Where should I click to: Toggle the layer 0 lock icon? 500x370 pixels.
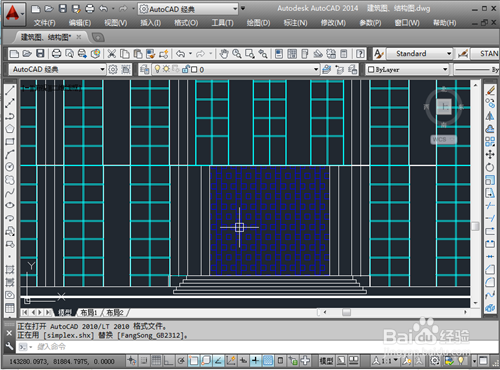click(186, 69)
